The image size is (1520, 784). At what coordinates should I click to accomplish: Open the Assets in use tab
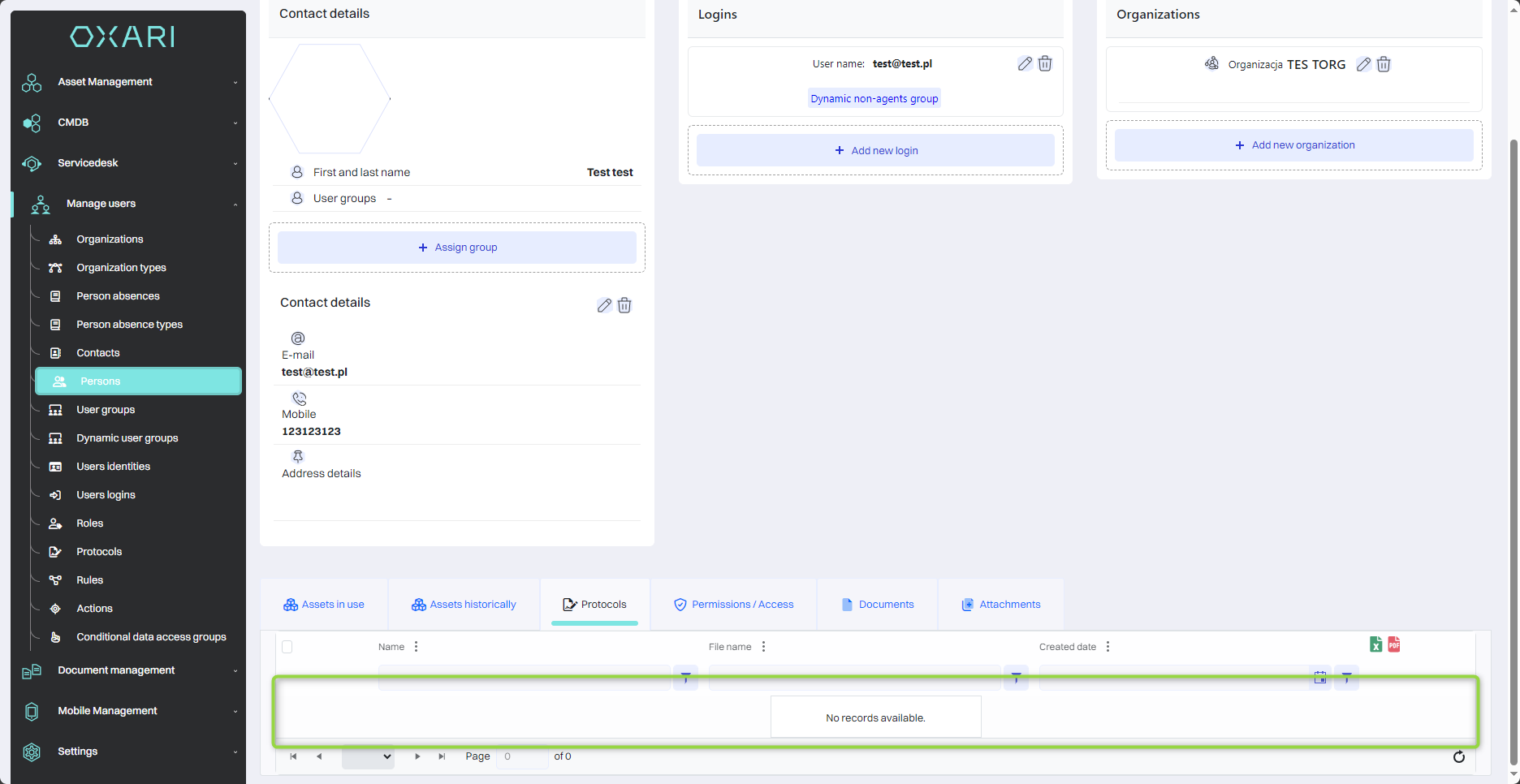[x=324, y=605]
